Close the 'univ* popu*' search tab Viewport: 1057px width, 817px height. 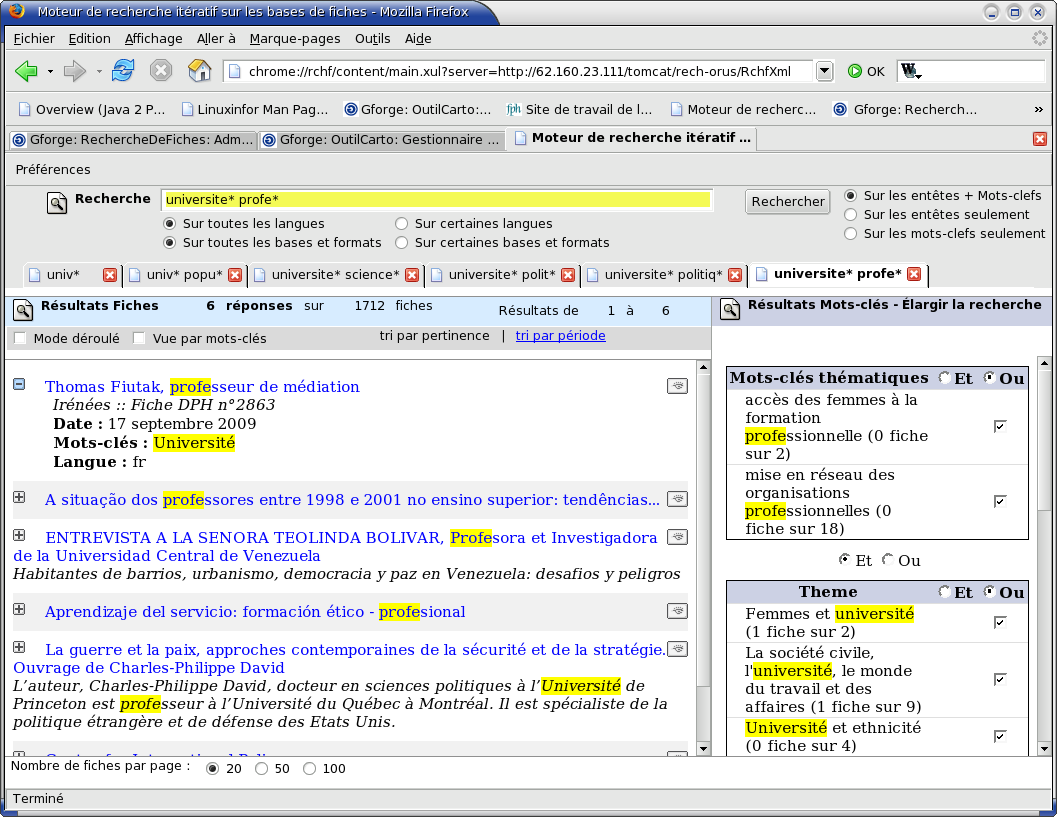(235, 275)
